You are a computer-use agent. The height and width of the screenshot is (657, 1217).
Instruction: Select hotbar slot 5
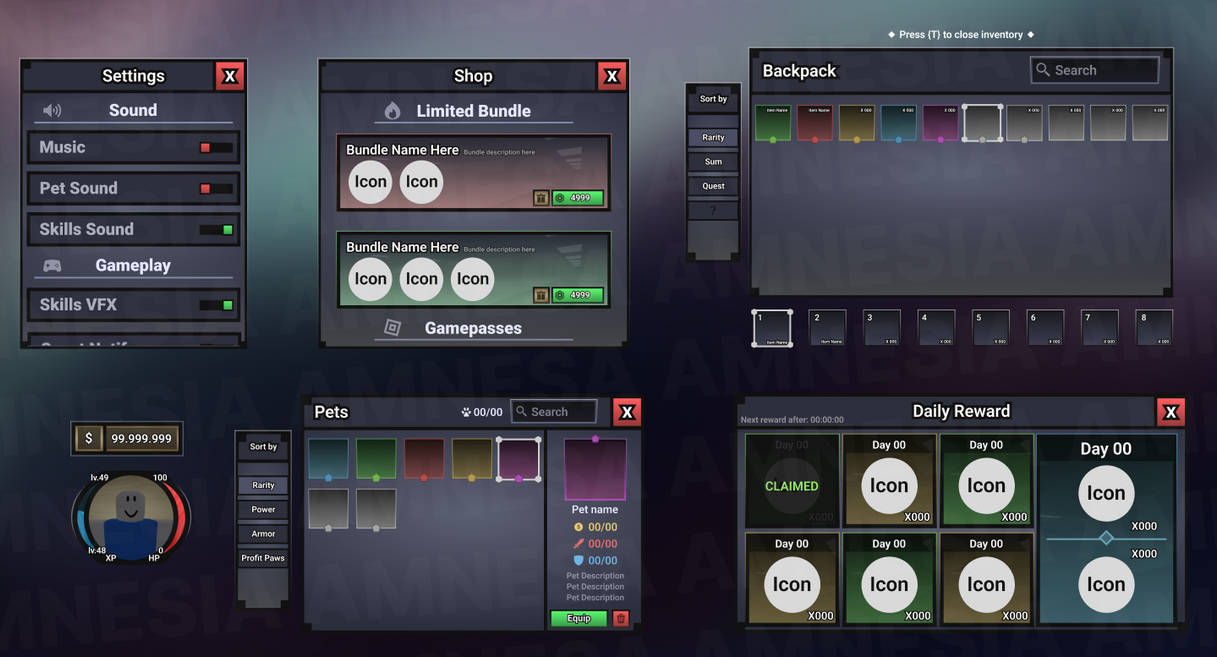[x=991, y=328]
